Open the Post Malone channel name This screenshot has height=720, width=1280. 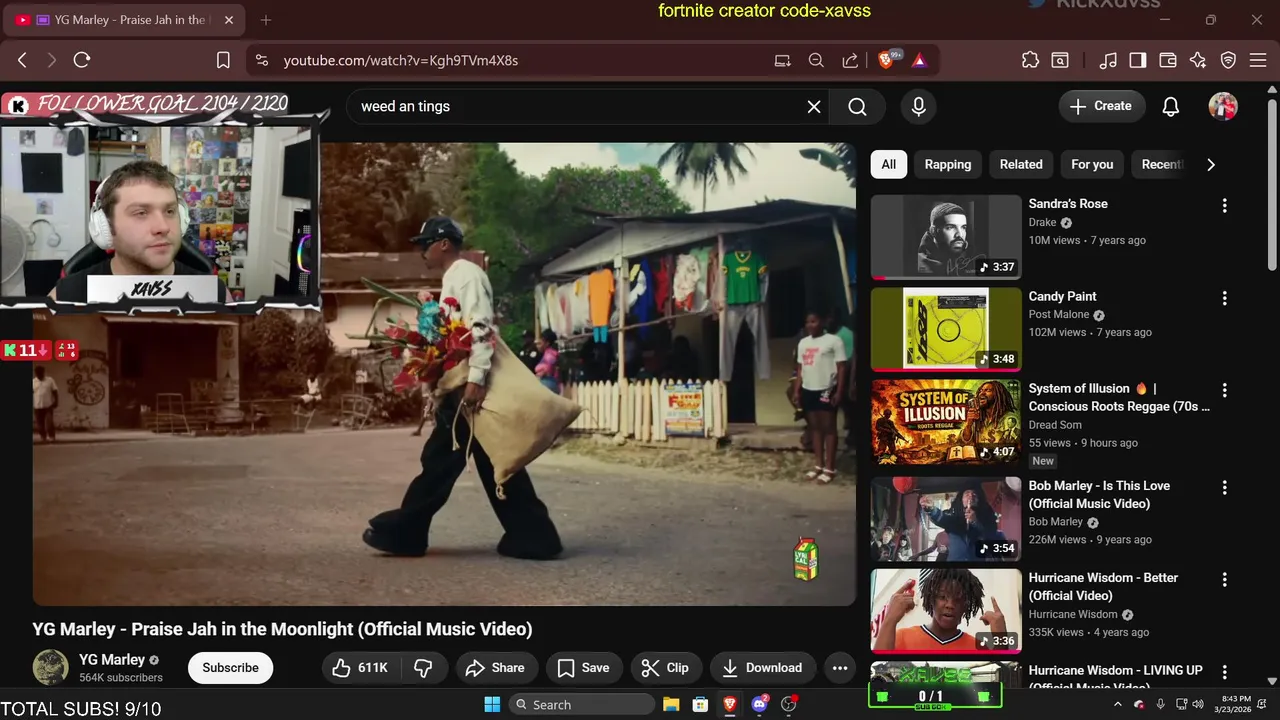click(1059, 314)
